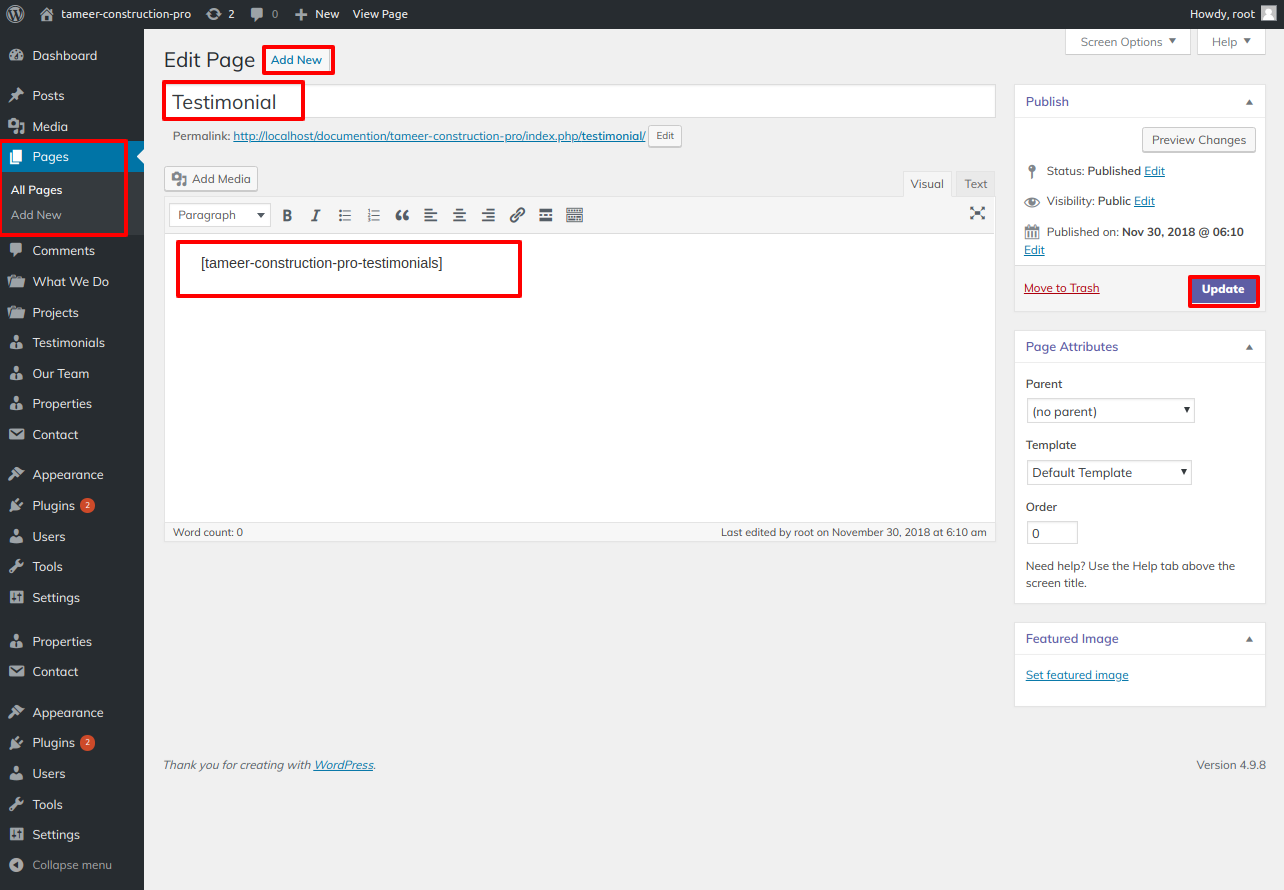This screenshot has height=890, width=1284.
Task: Insert a numbered list
Action: click(374, 215)
